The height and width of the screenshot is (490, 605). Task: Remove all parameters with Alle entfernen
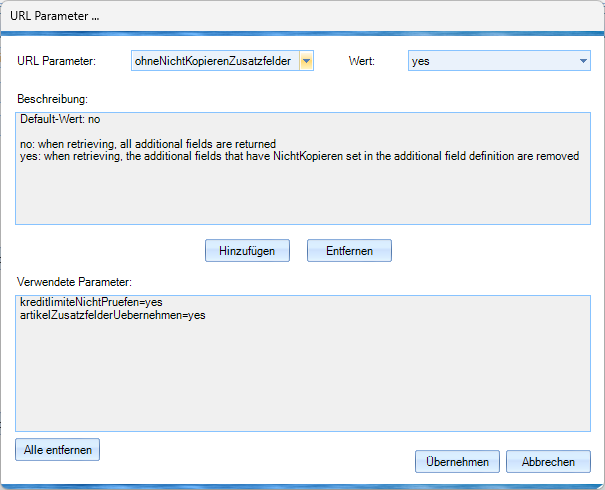[58, 450]
